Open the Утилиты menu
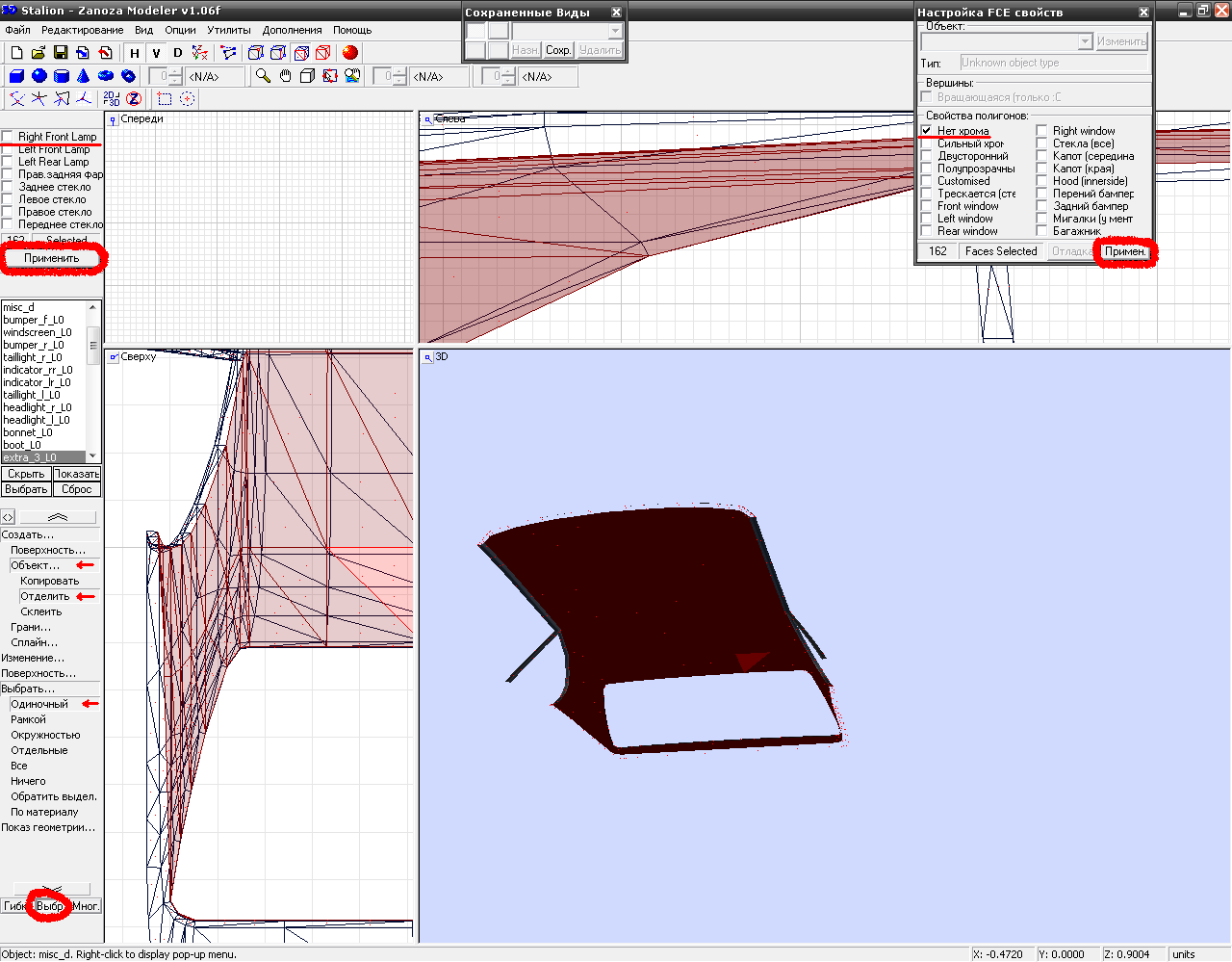 tap(229, 30)
